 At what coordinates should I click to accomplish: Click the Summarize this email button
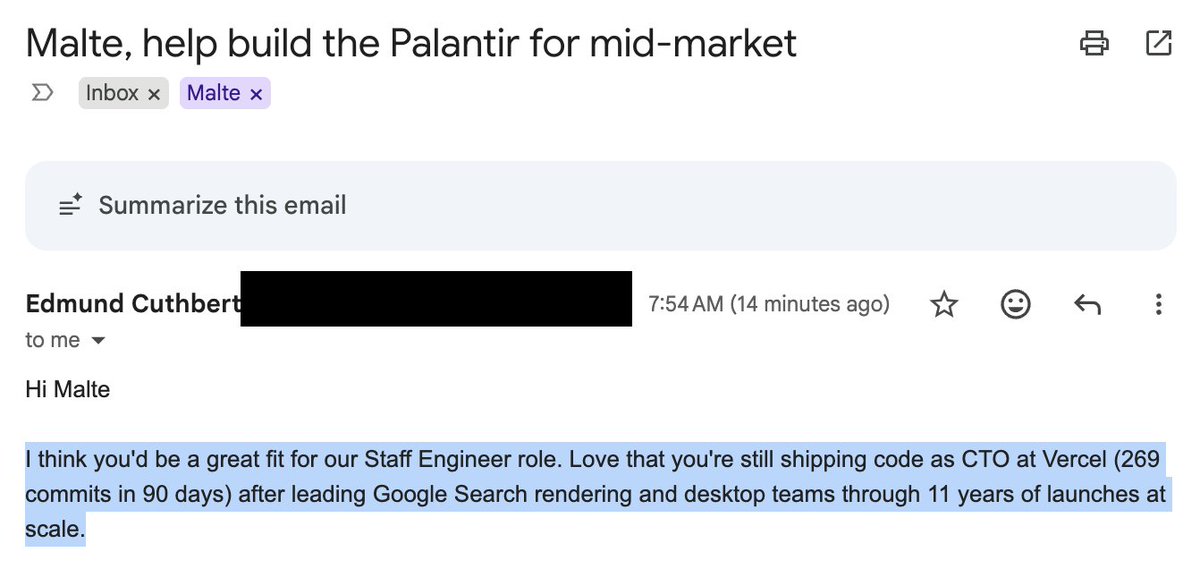pos(222,206)
